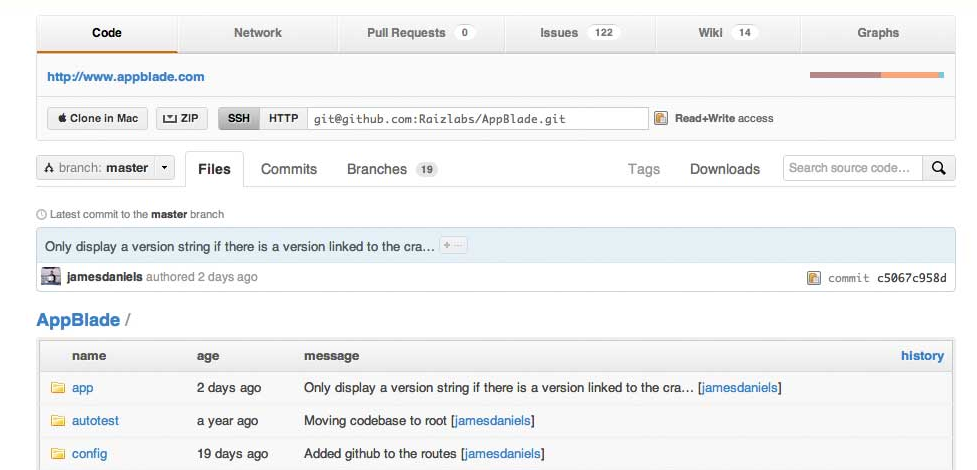This screenshot has height=470, width=977.
Task: Click the Branches count badge 19
Action: (x=427, y=170)
